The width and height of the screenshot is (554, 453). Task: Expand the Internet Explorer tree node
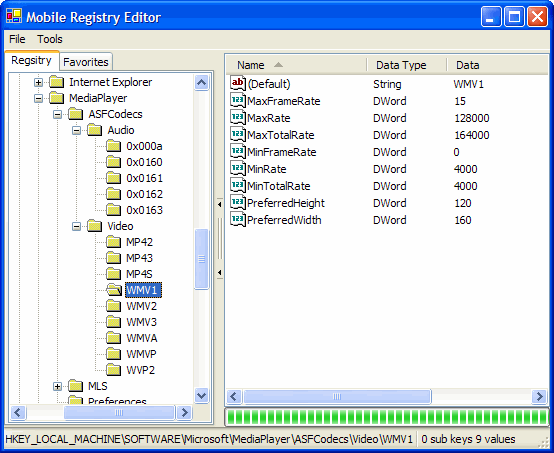pos(38,82)
